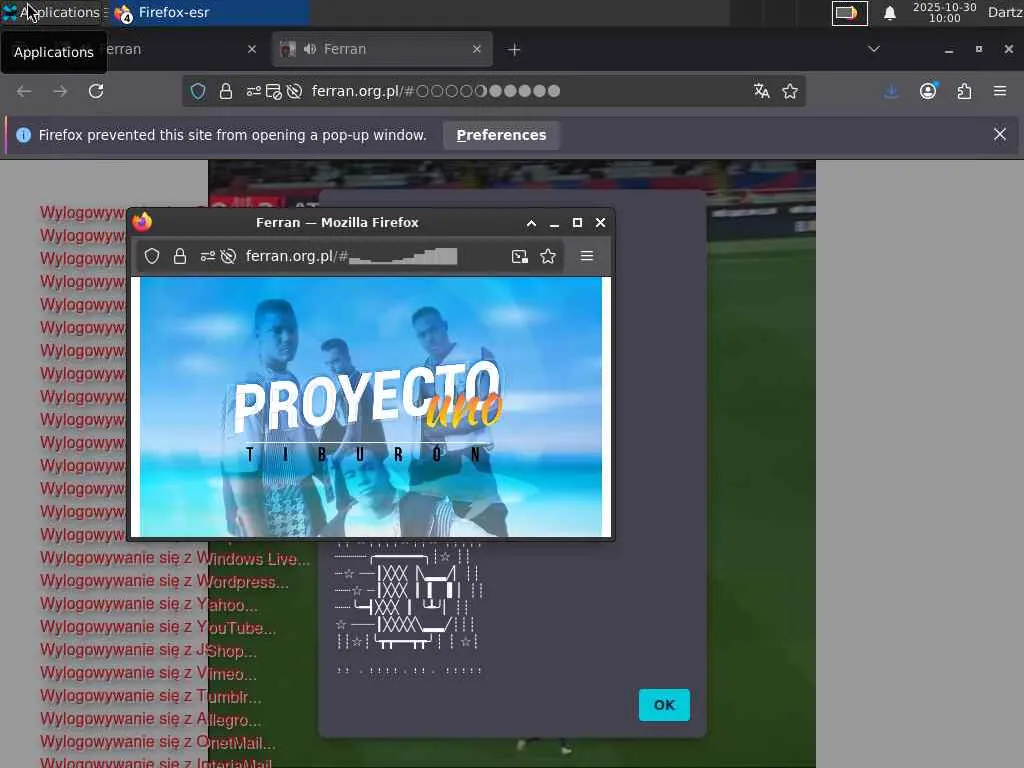Screen dimensions: 1024x768
Task: Open the site permissions icon in the main address bar
Action: pyautogui.click(x=253, y=91)
